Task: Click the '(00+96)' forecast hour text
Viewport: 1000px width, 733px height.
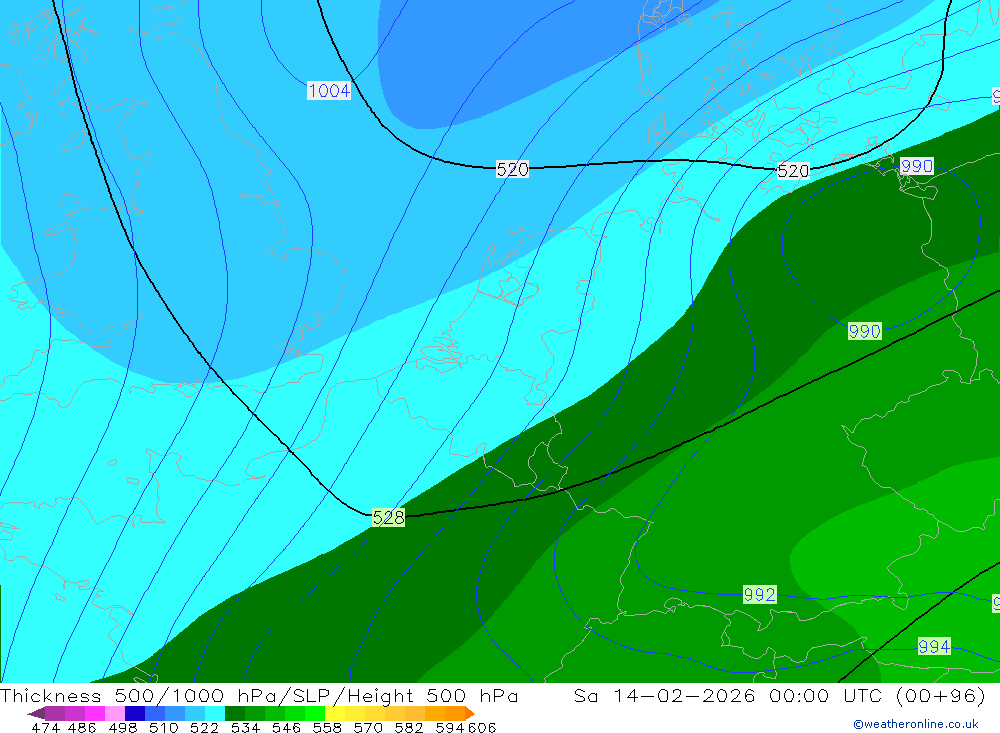Action: tap(940, 695)
